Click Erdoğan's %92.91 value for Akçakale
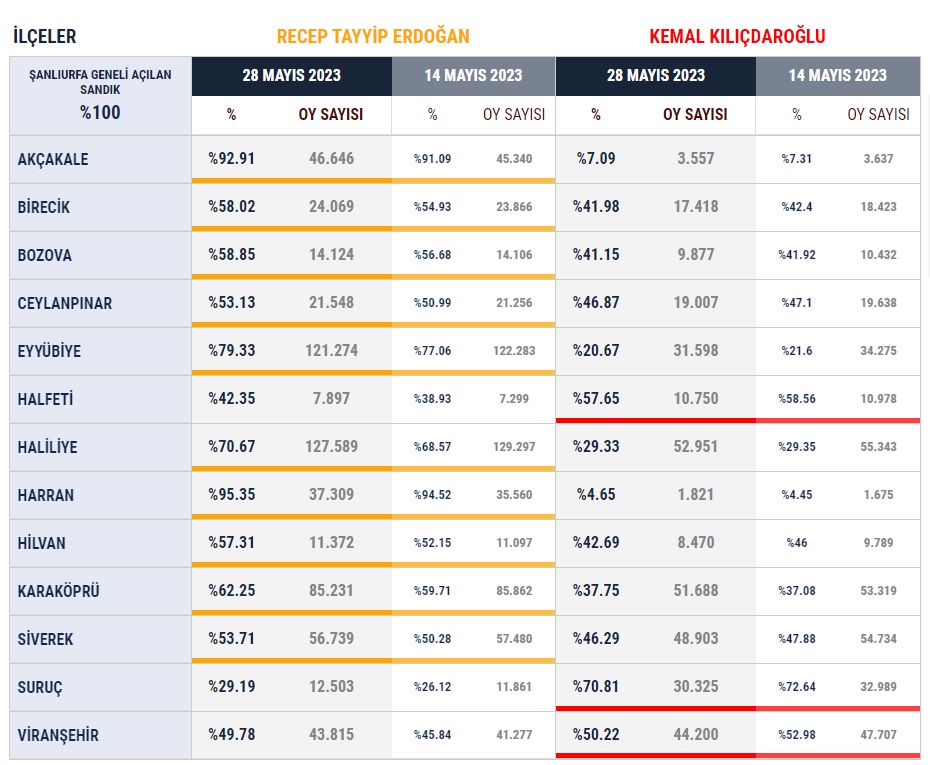Screen dimensions: 930x765 click(231, 158)
